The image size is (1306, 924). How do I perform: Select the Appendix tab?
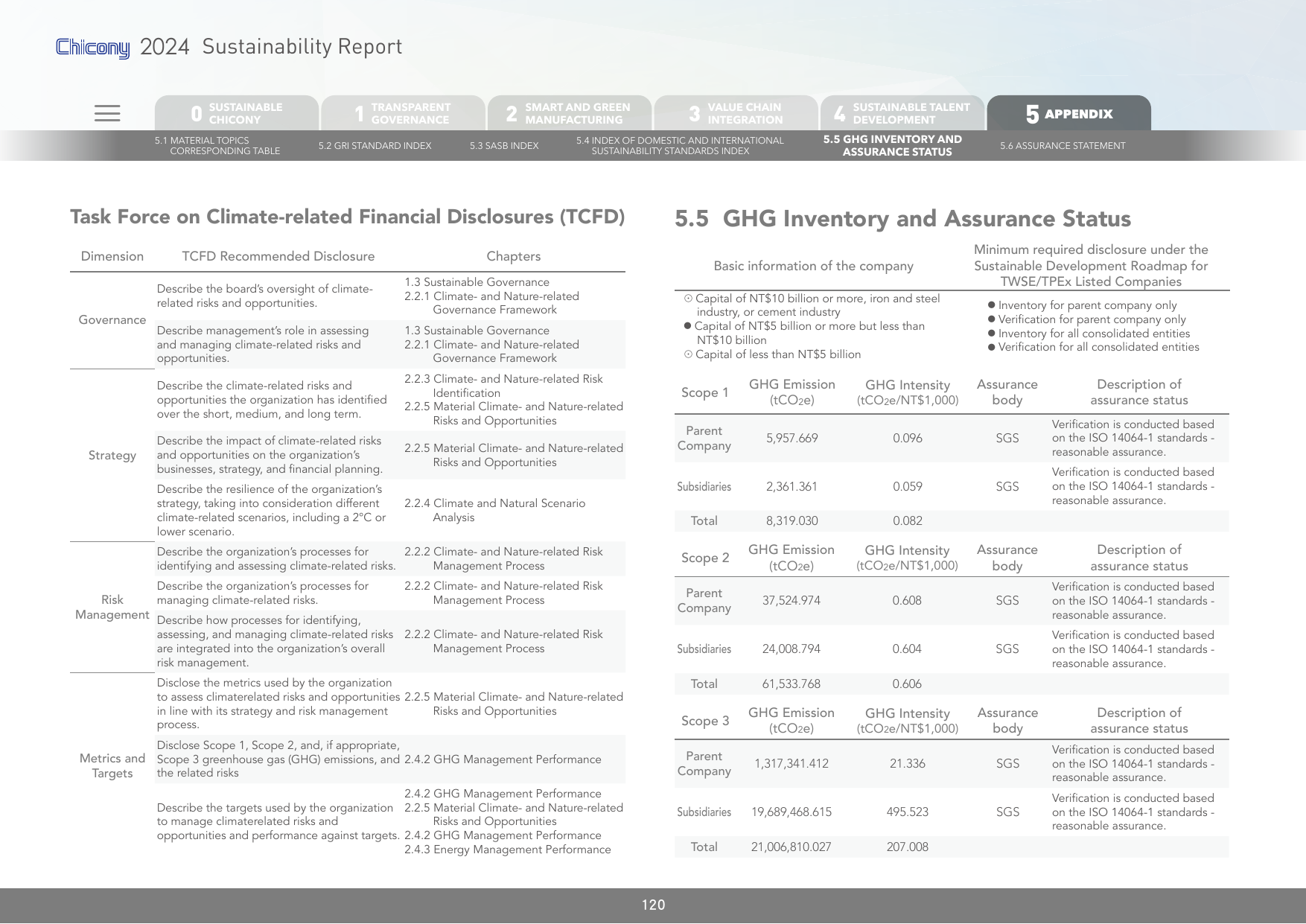(x=1069, y=113)
